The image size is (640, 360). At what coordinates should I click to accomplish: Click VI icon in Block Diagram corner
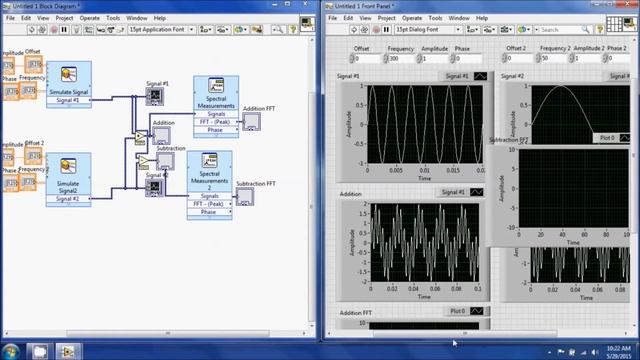(x=307, y=24)
